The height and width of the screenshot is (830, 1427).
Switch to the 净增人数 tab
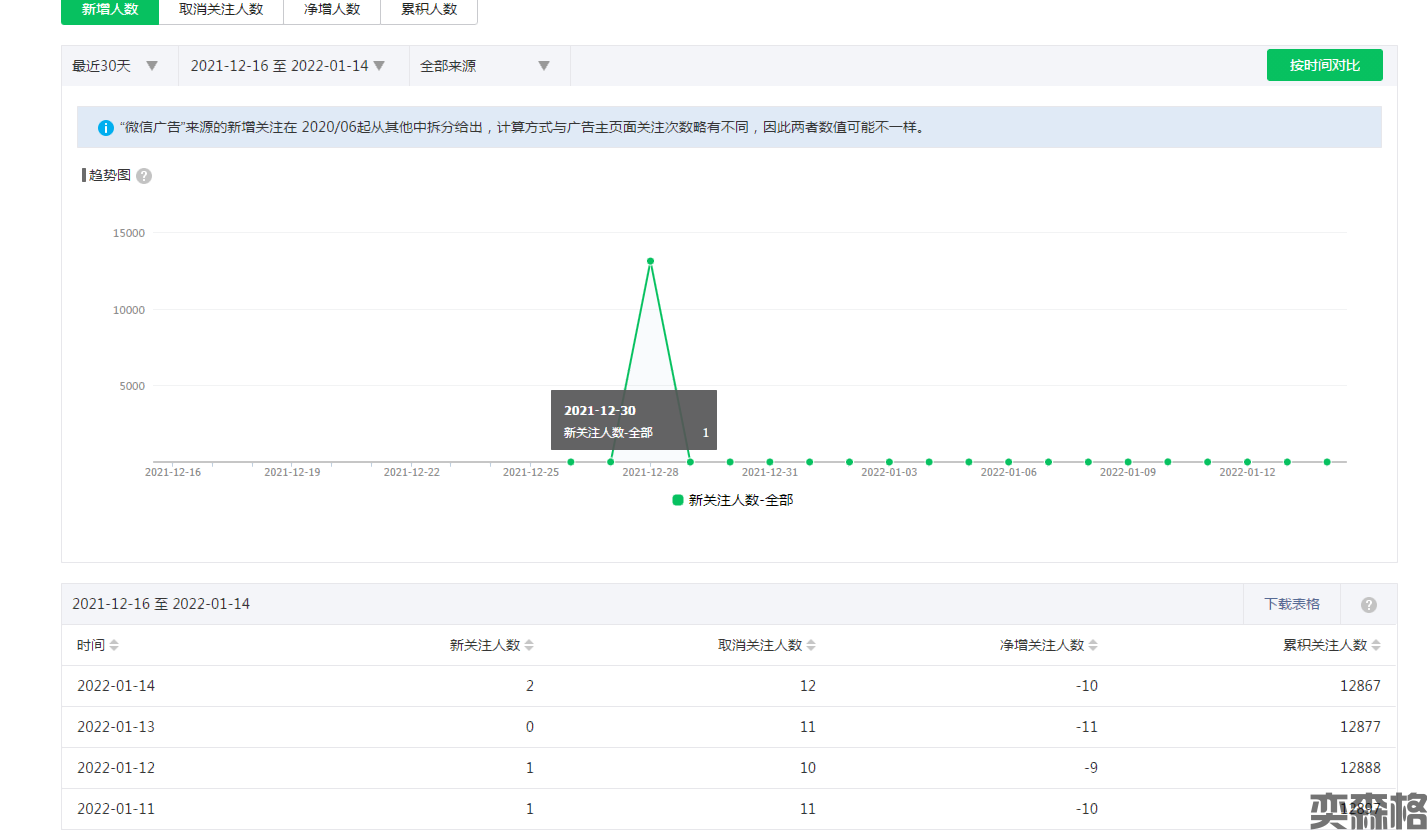pyautogui.click(x=332, y=10)
